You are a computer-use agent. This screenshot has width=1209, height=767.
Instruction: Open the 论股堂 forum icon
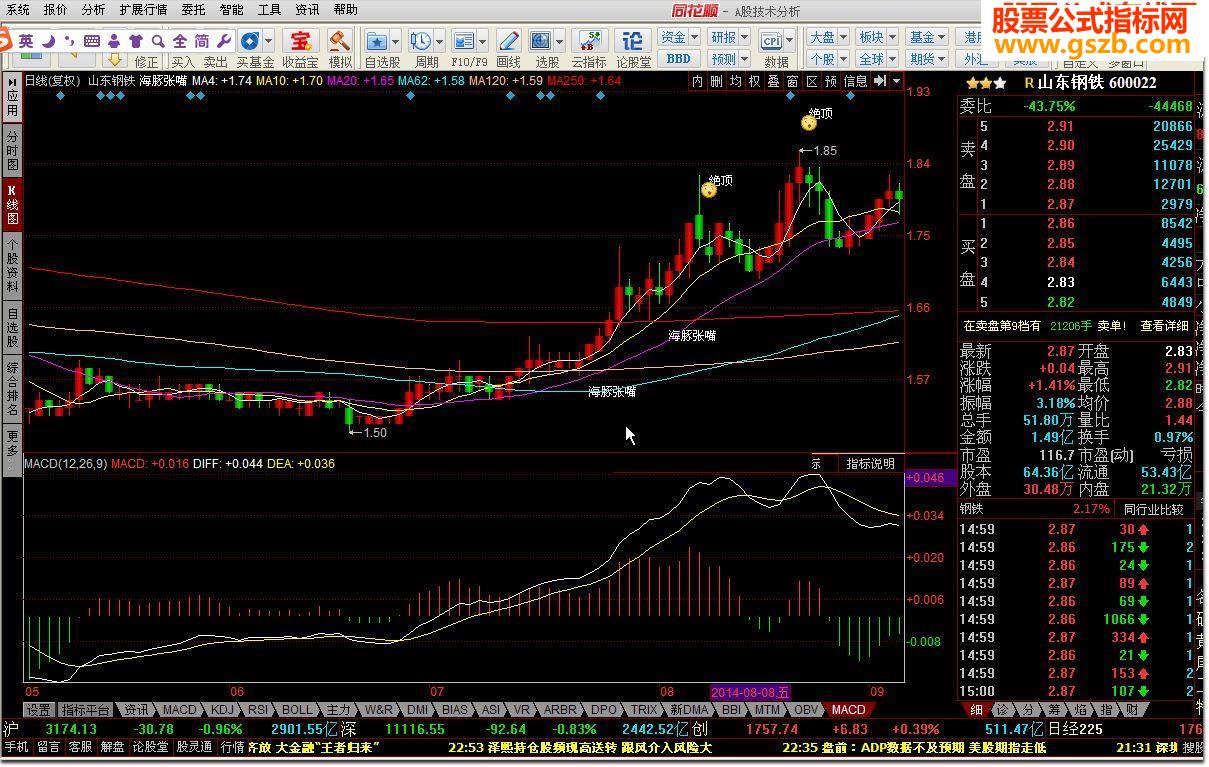[632, 41]
